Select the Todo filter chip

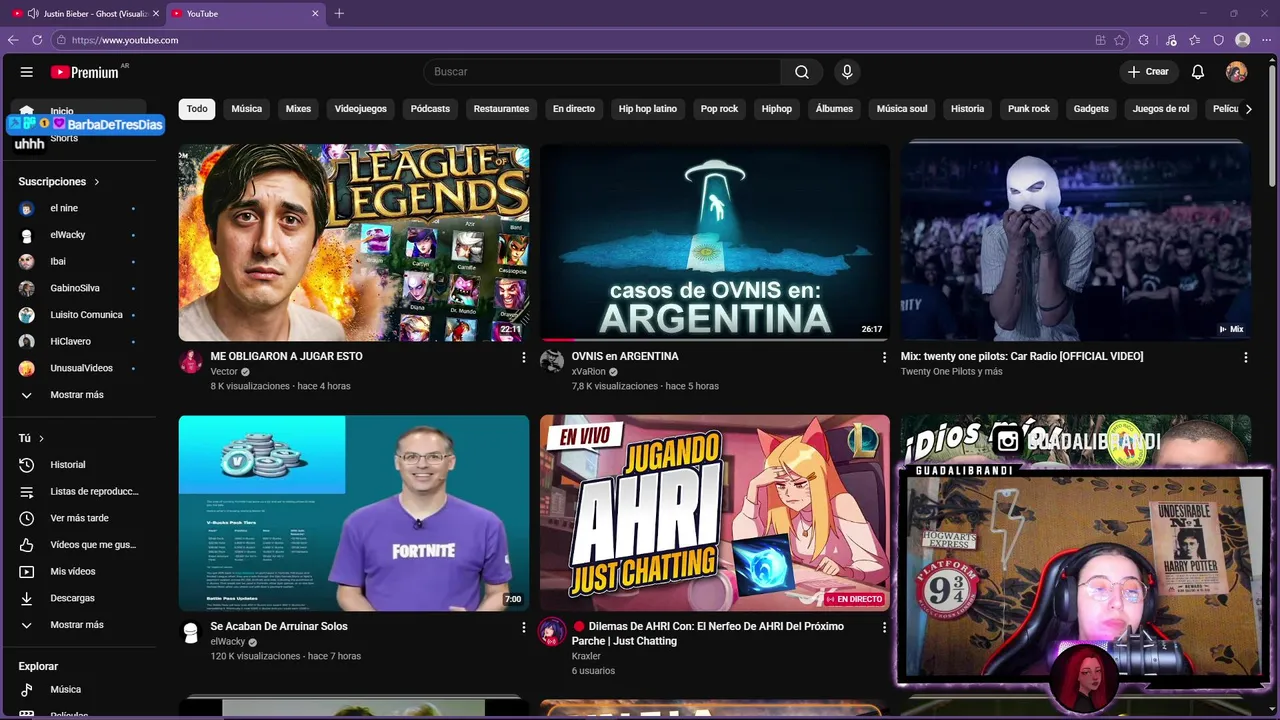[197, 109]
